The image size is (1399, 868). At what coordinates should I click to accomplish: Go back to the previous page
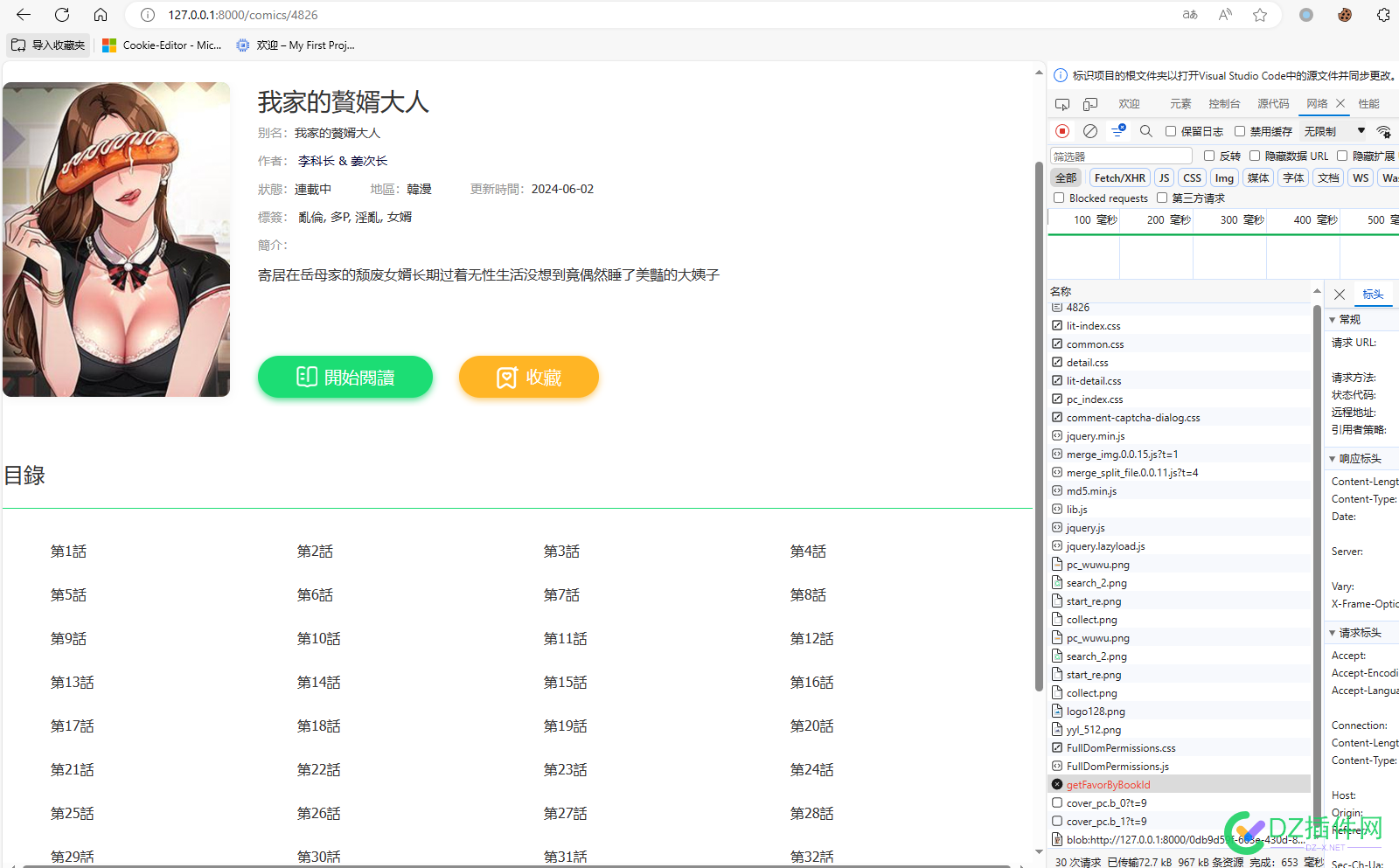(24, 15)
